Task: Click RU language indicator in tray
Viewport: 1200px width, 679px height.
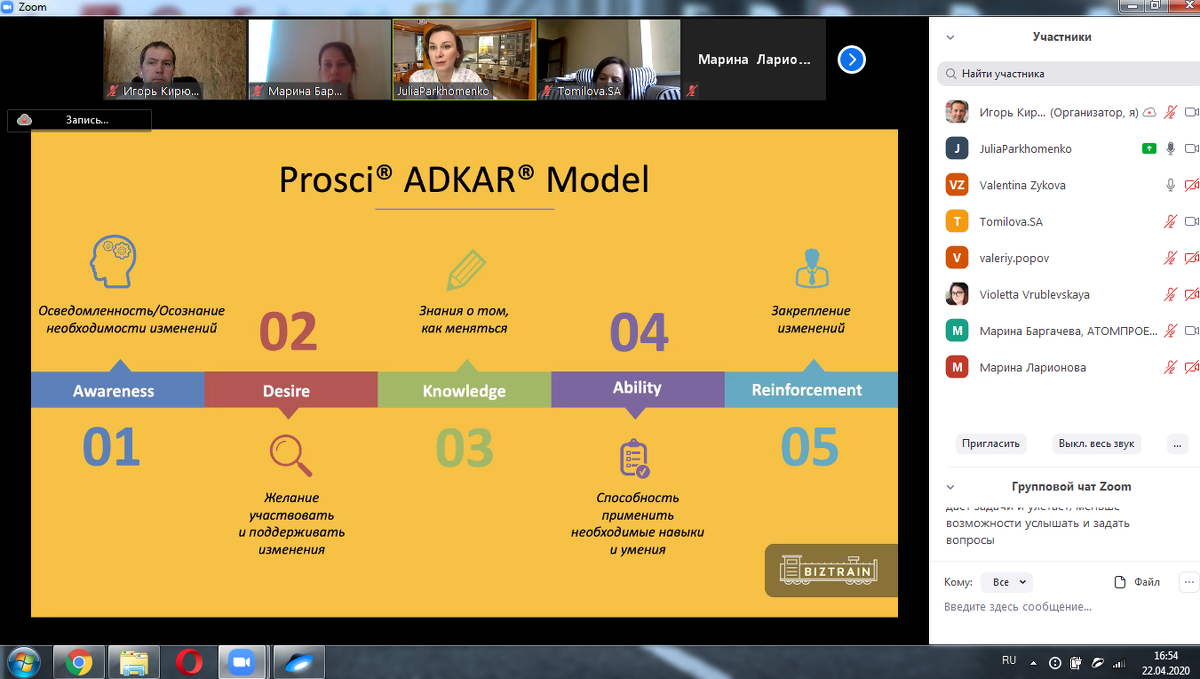Action: [x=1009, y=660]
